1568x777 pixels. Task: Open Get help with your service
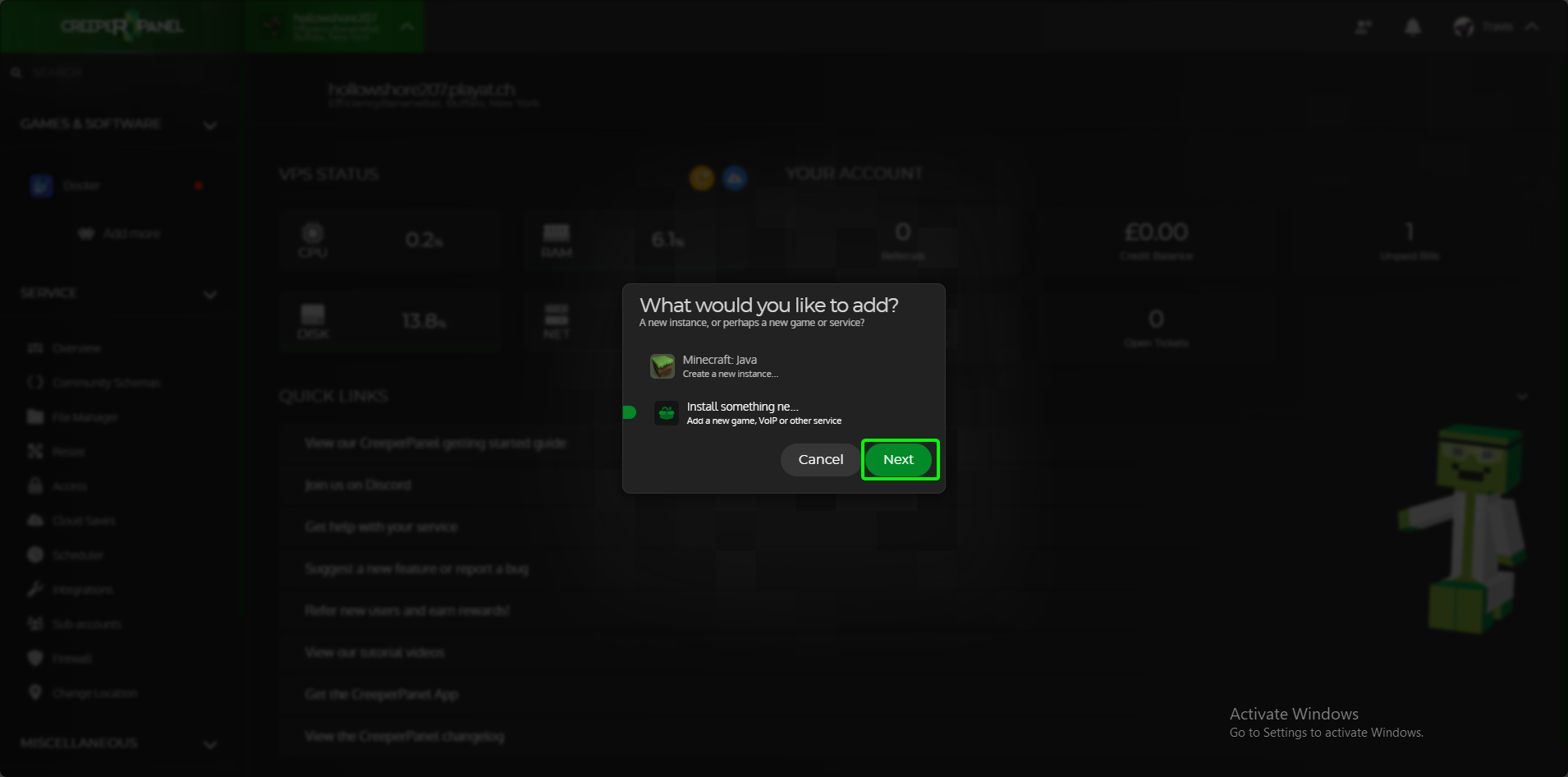381,527
